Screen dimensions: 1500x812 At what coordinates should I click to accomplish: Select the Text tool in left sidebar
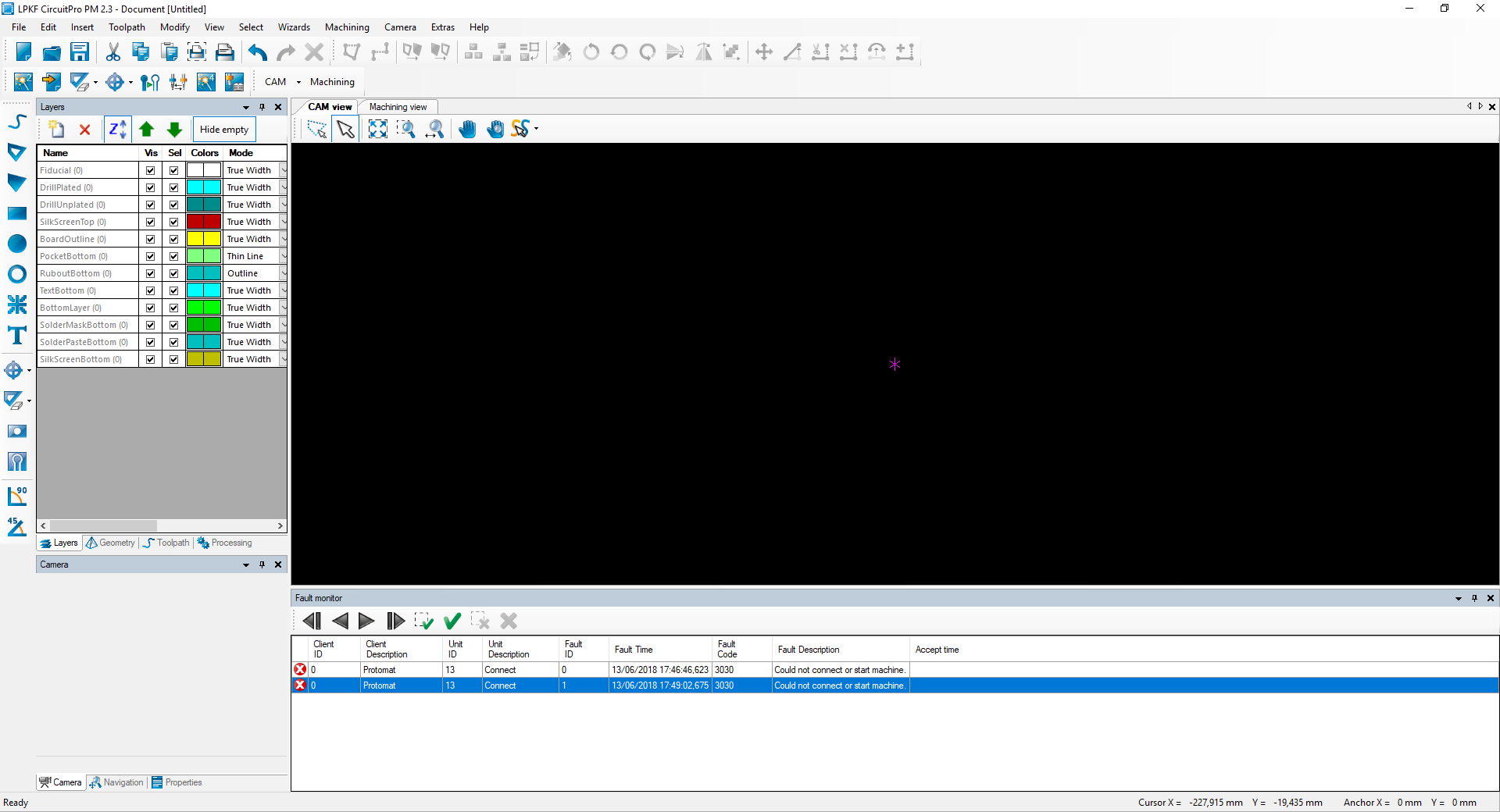pyautogui.click(x=16, y=336)
